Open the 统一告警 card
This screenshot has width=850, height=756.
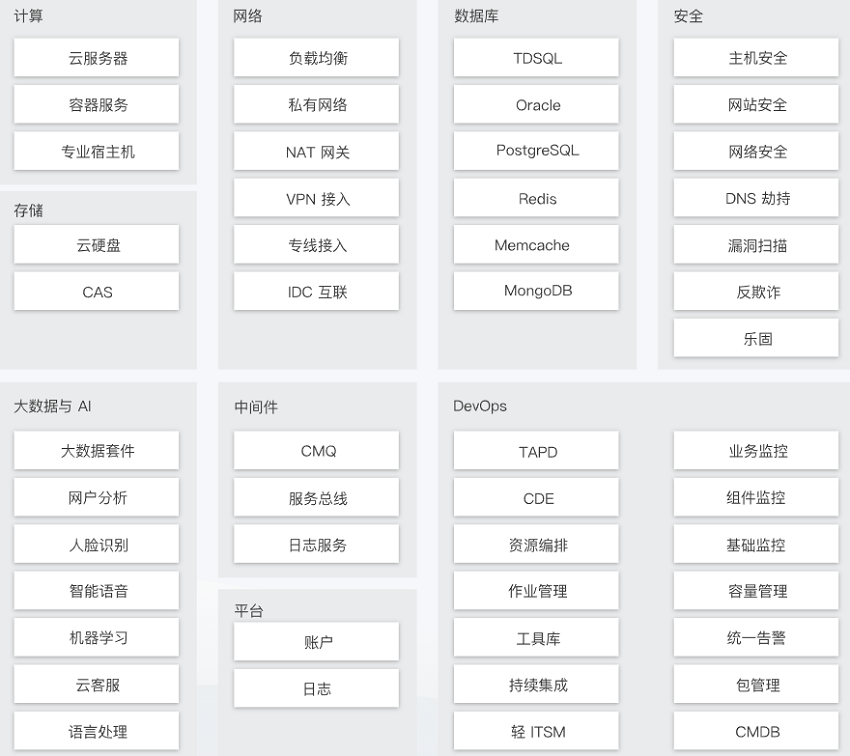[756, 637]
